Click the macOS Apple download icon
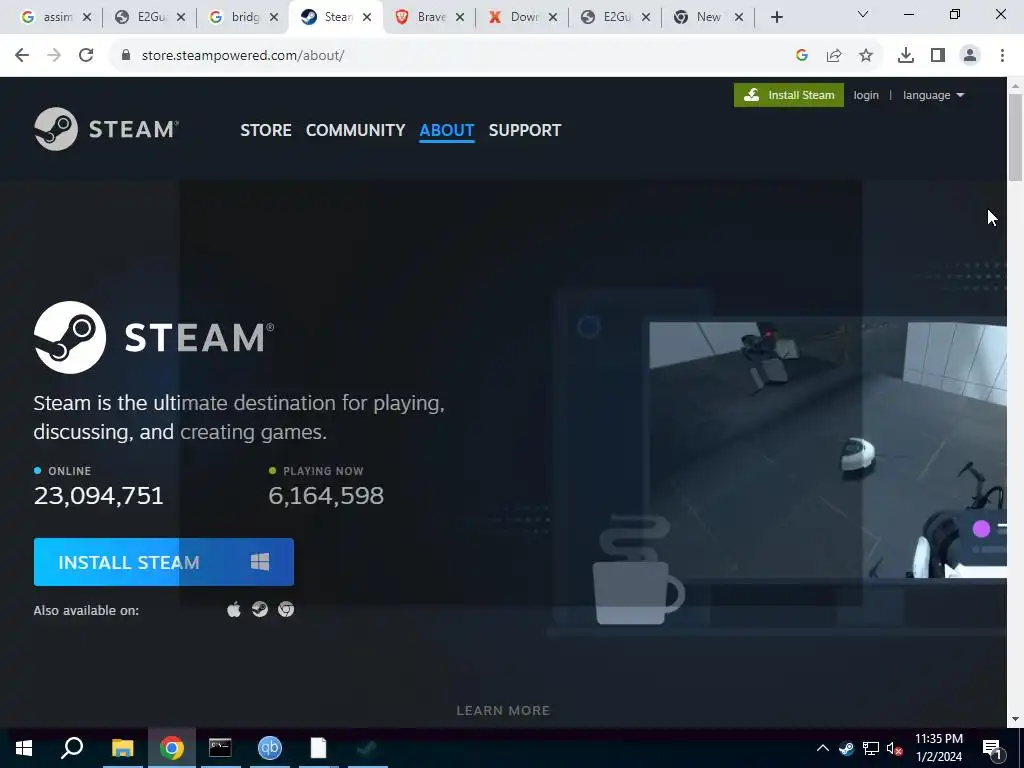1024x768 pixels. pyautogui.click(x=234, y=610)
